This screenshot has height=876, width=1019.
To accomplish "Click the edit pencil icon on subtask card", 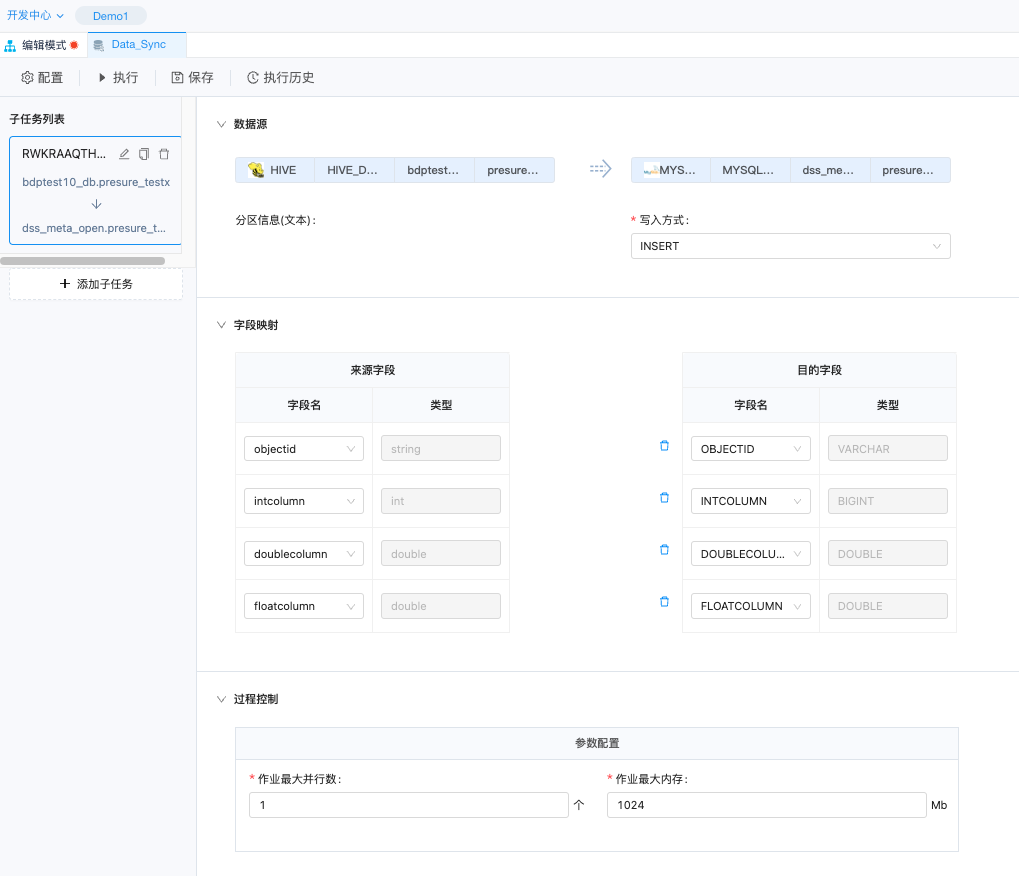I will point(124,154).
